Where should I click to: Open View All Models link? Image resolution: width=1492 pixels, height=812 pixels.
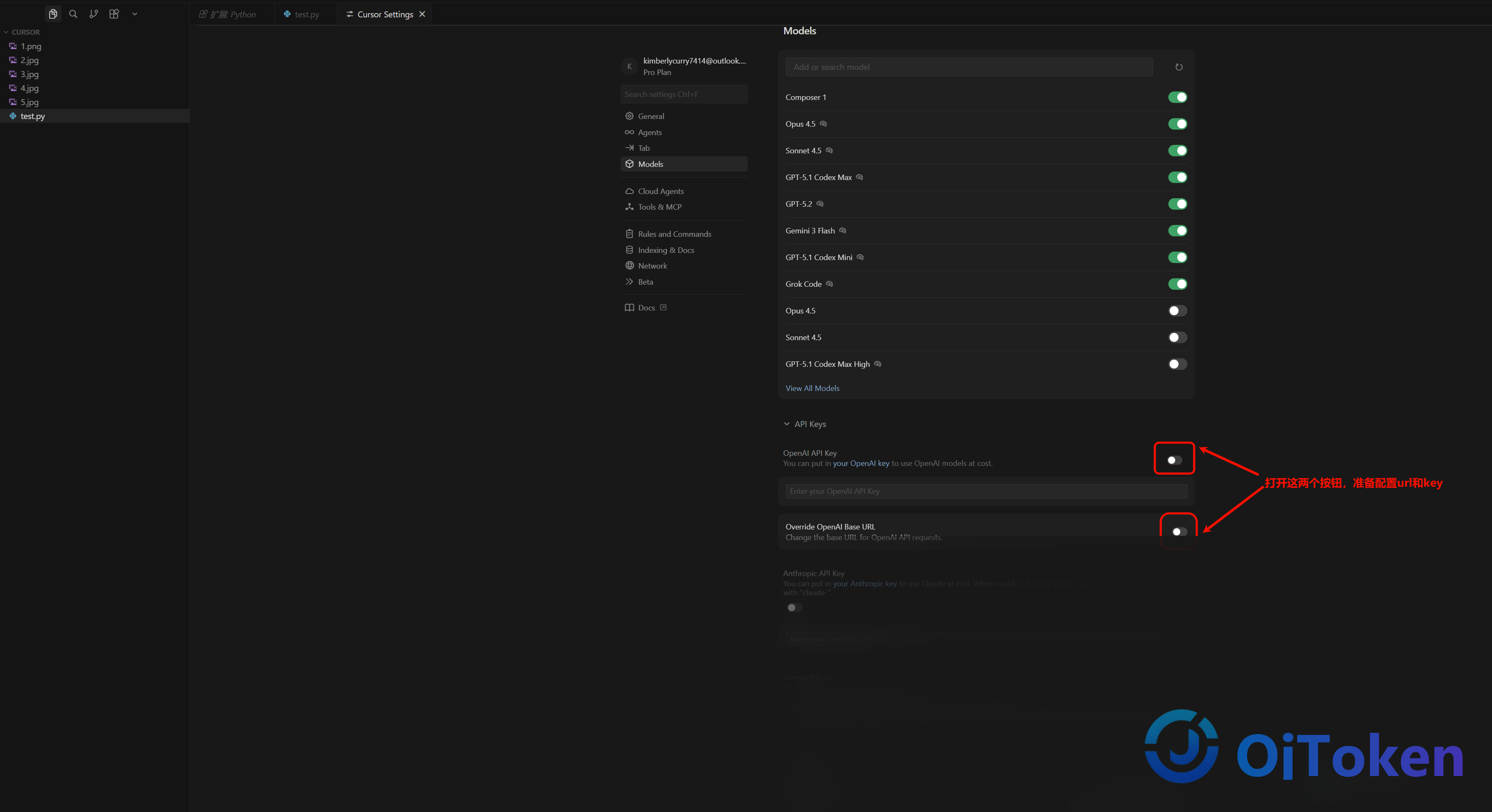[x=812, y=388]
